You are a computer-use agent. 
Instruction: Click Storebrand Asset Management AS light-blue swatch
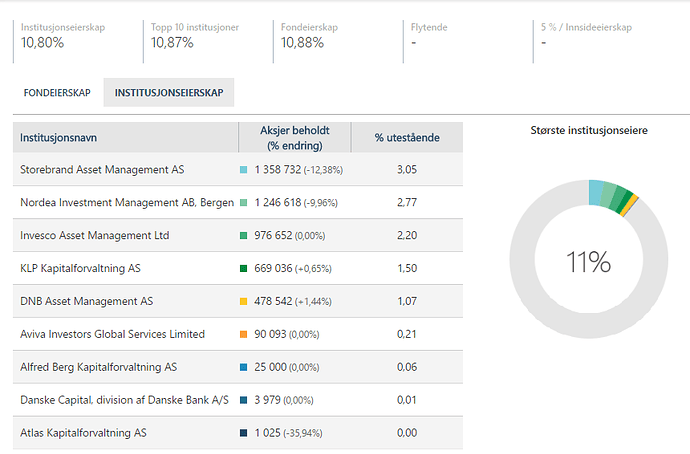pos(243,170)
